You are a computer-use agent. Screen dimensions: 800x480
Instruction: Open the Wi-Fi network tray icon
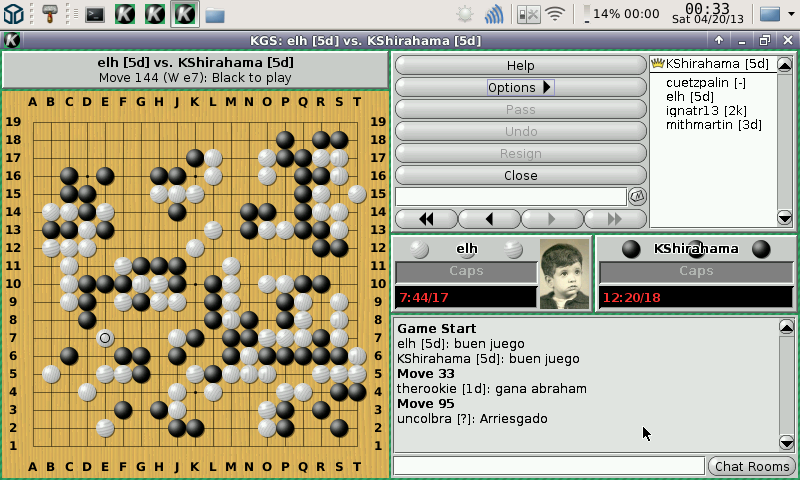click(x=555, y=14)
